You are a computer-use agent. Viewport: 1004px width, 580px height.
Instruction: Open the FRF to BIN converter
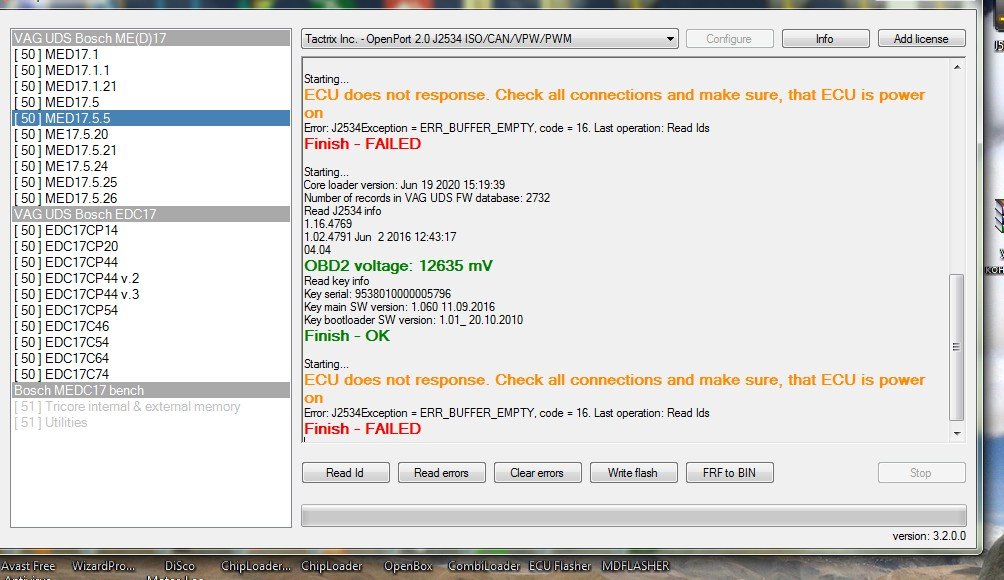pos(730,473)
